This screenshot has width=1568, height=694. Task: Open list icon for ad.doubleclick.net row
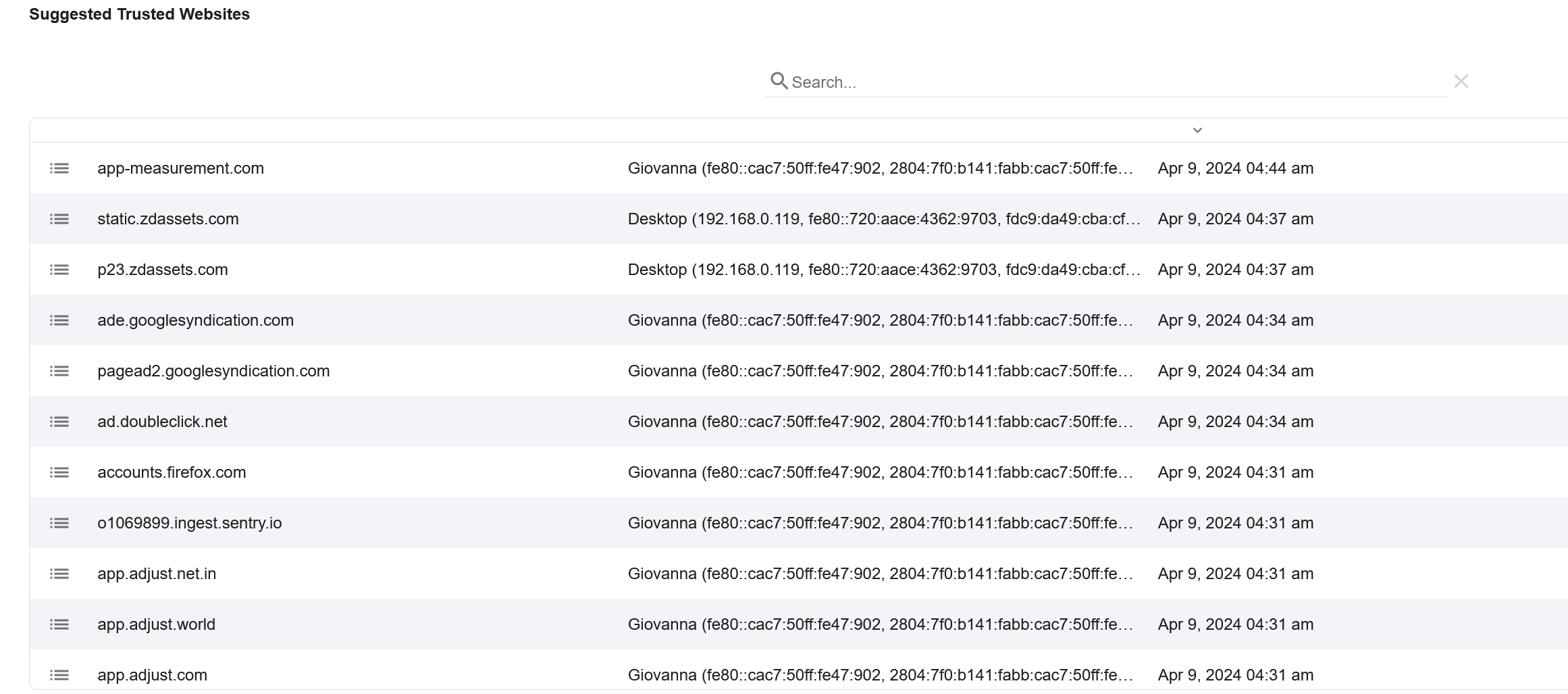click(x=59, y=422)
